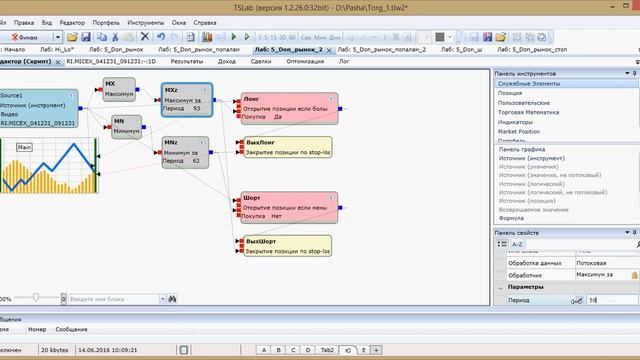Image resolution: width=640 pixels, height=360 pixels.
Task: Click the link icon next to Период
Action: pos(577,300)
